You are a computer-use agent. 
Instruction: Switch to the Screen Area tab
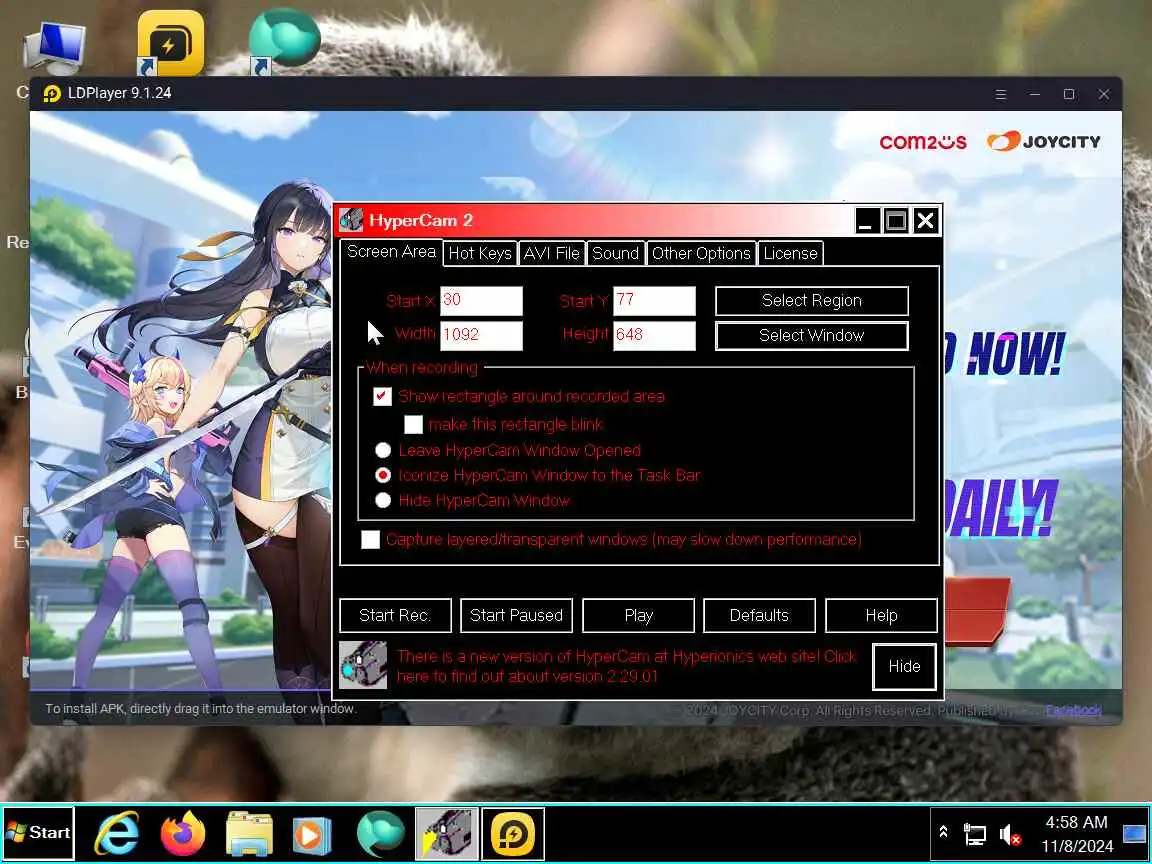[391, 252]
